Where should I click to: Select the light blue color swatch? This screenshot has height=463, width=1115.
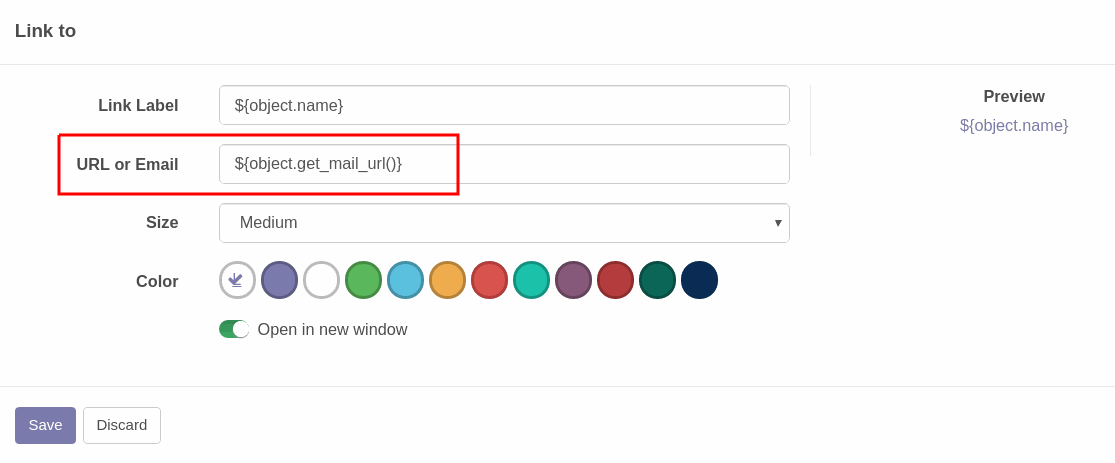[405, 280]
